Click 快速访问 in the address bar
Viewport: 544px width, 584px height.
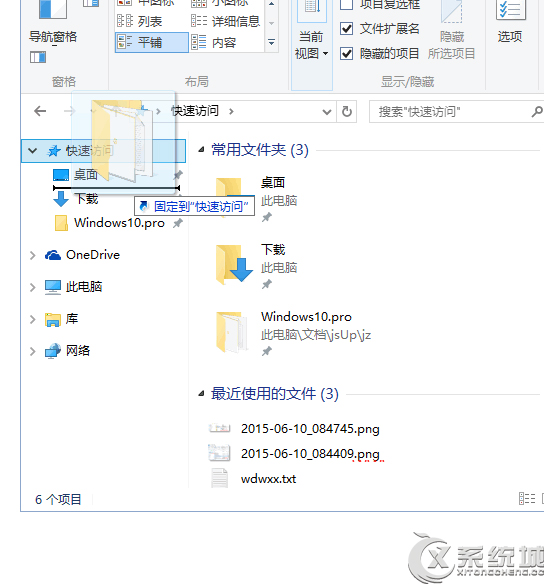(x=195, y=111)
